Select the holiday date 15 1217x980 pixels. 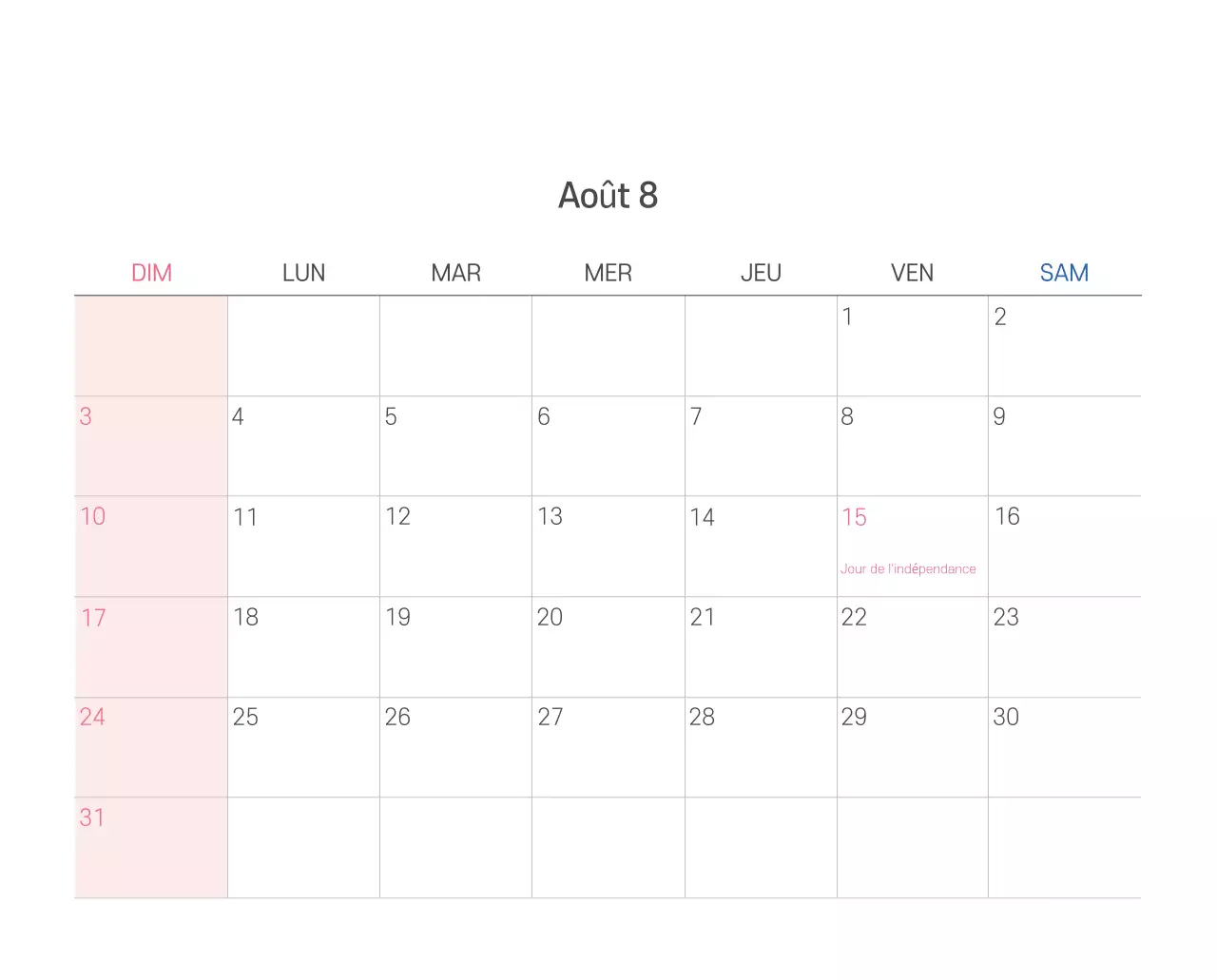(855, 518)
